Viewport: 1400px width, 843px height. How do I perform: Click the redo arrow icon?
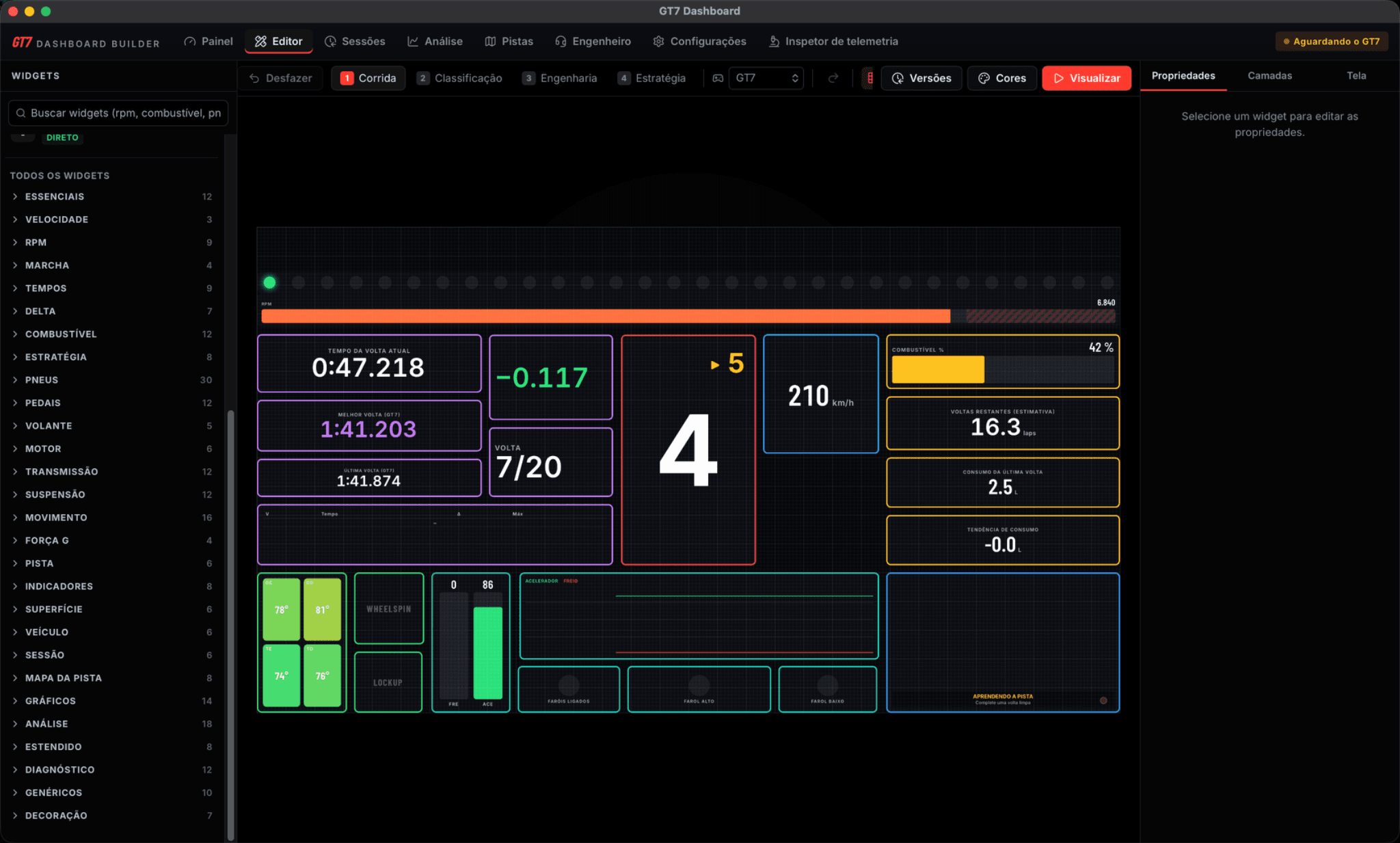[x=833, y=79]
